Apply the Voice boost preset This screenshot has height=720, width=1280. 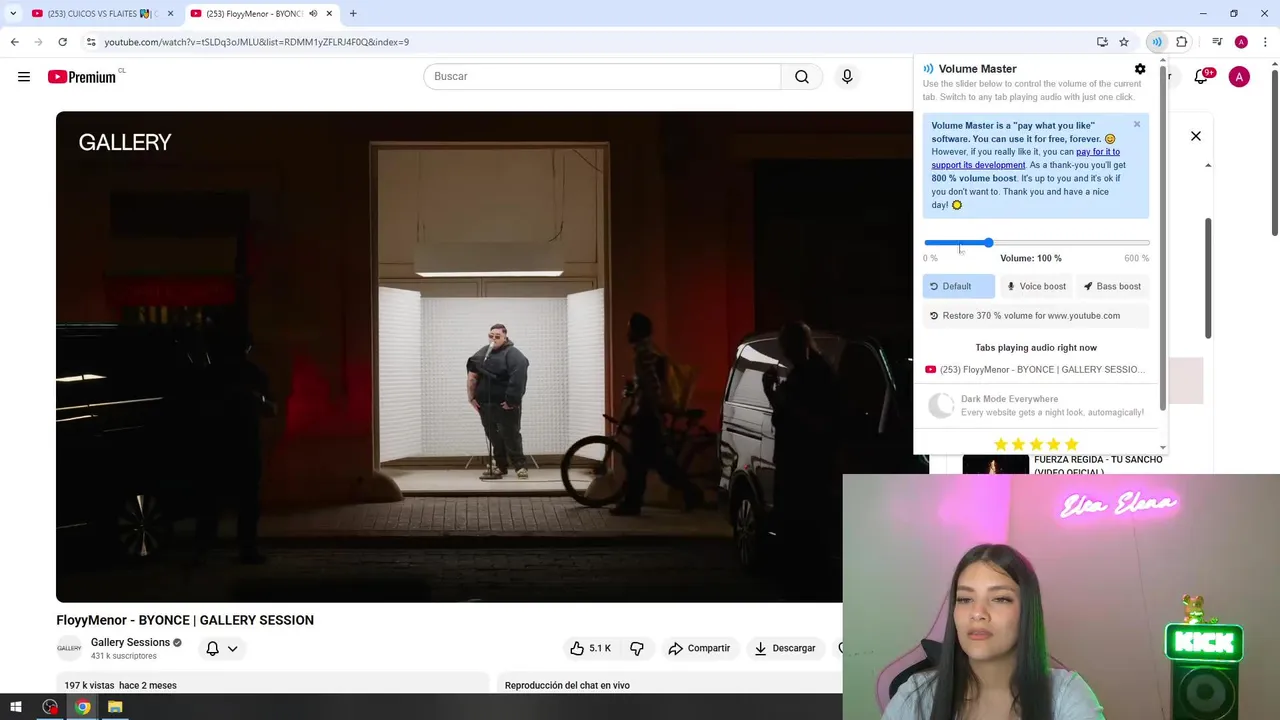tap(1036, 286)
